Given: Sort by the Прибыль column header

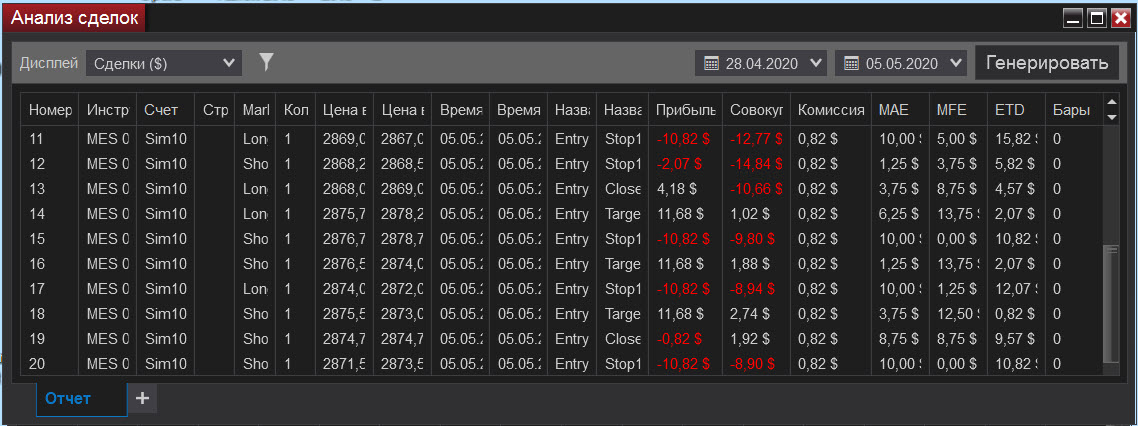Looking at the screenshot, I should (x=686, y=110).
